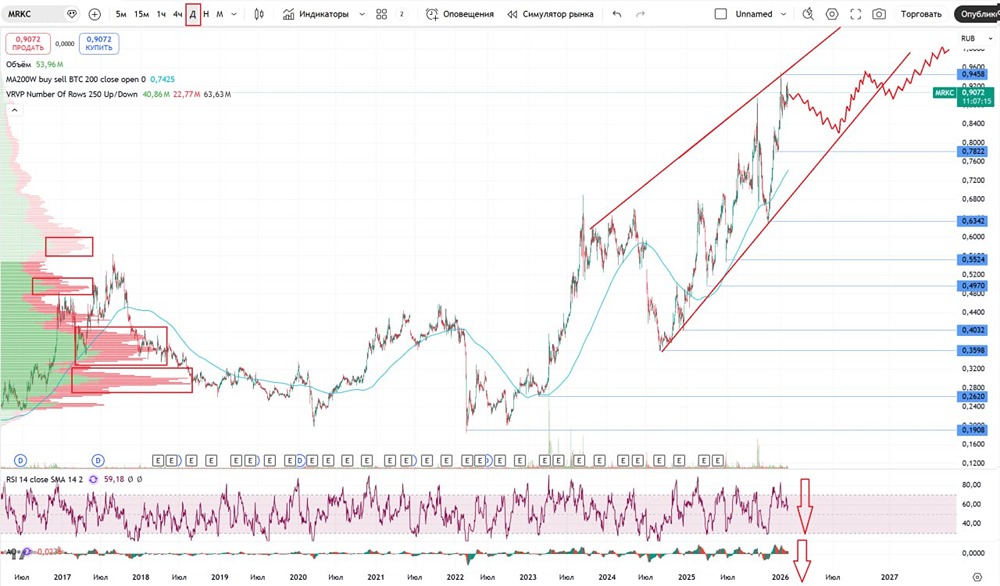Collapse the indicator legend with the chevron arrow
Screen dimensions: 1000x586
14,110
